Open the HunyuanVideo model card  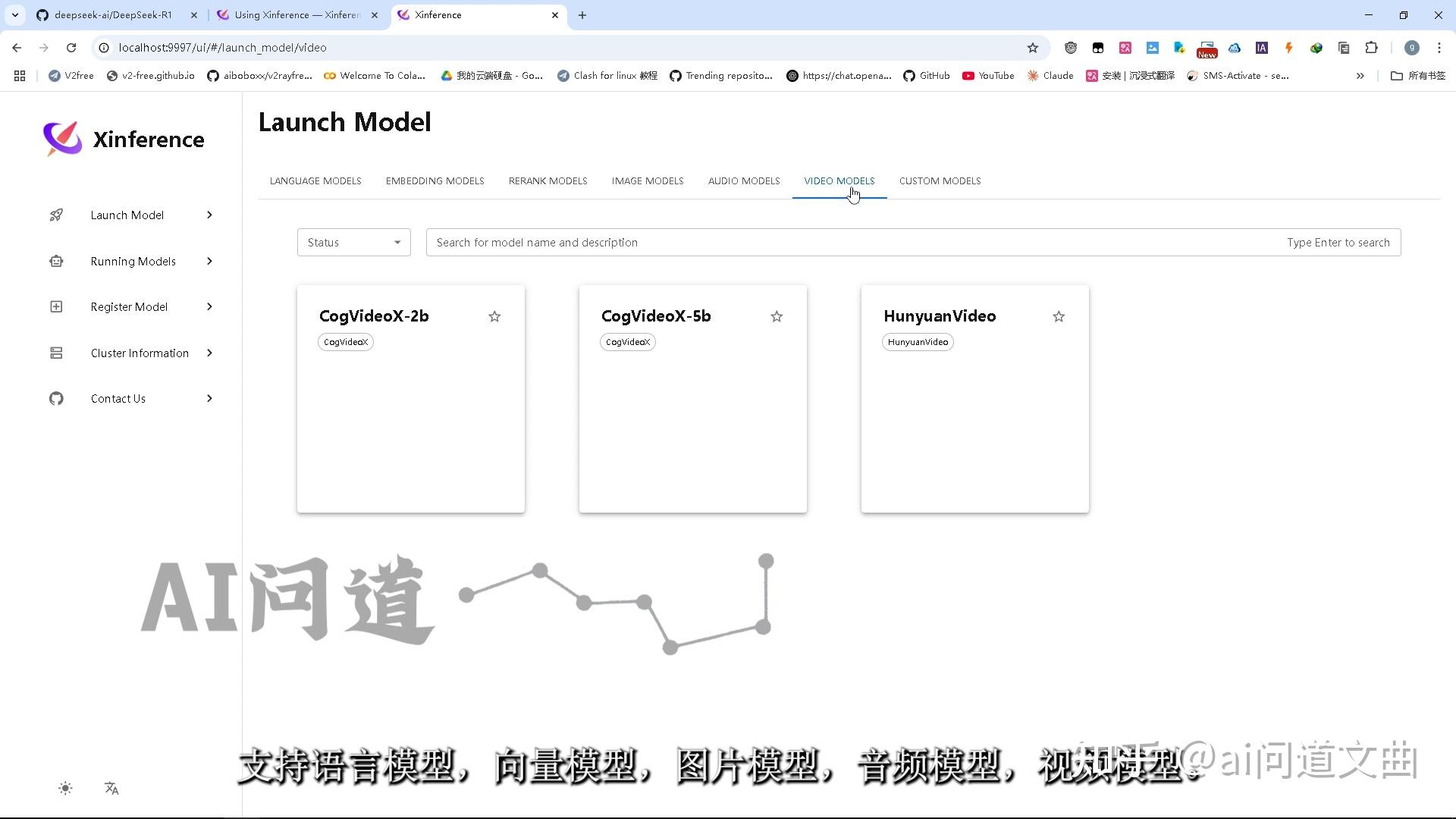[x=974, y=425]
